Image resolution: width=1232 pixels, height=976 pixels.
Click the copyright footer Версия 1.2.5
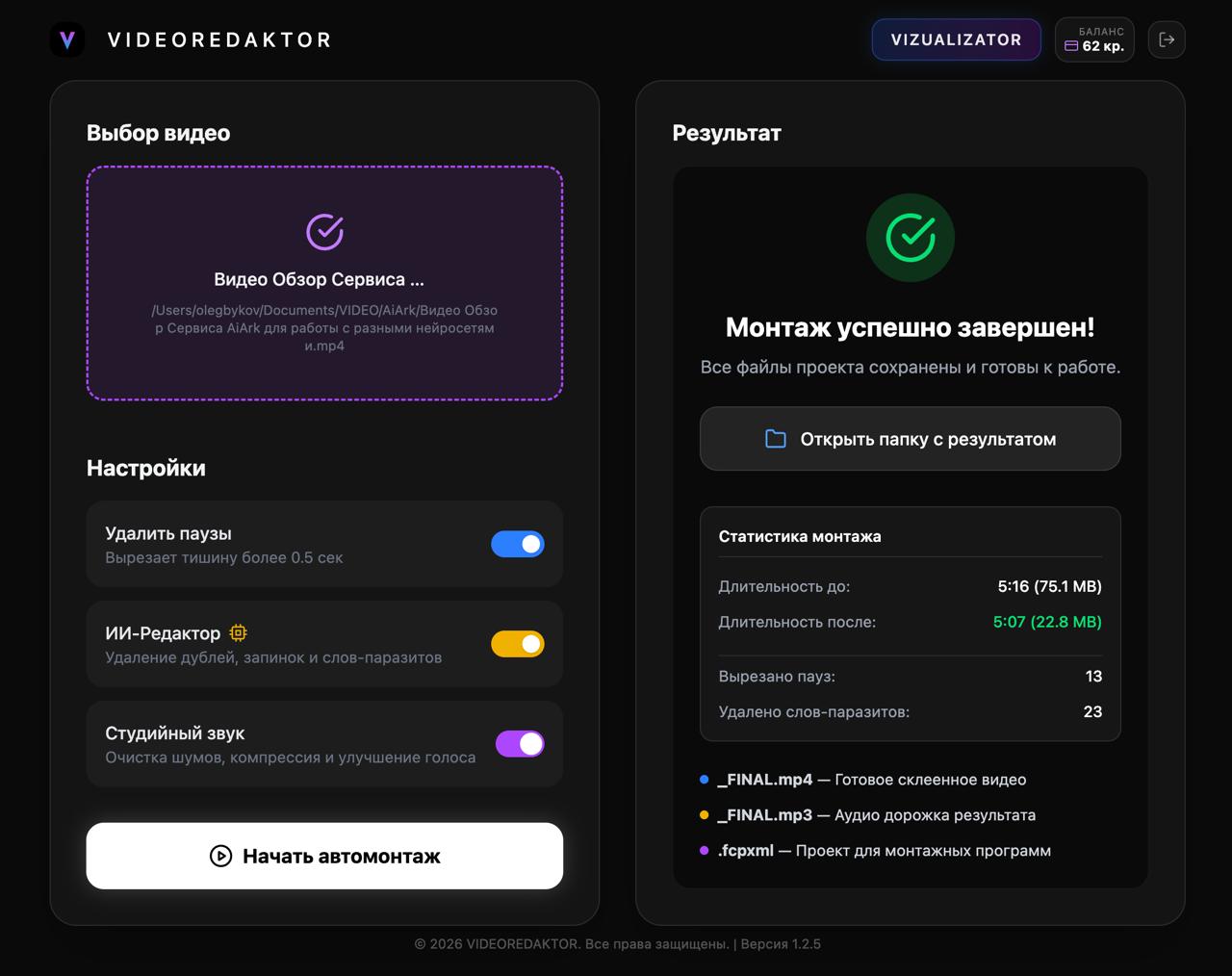(618, 944)
